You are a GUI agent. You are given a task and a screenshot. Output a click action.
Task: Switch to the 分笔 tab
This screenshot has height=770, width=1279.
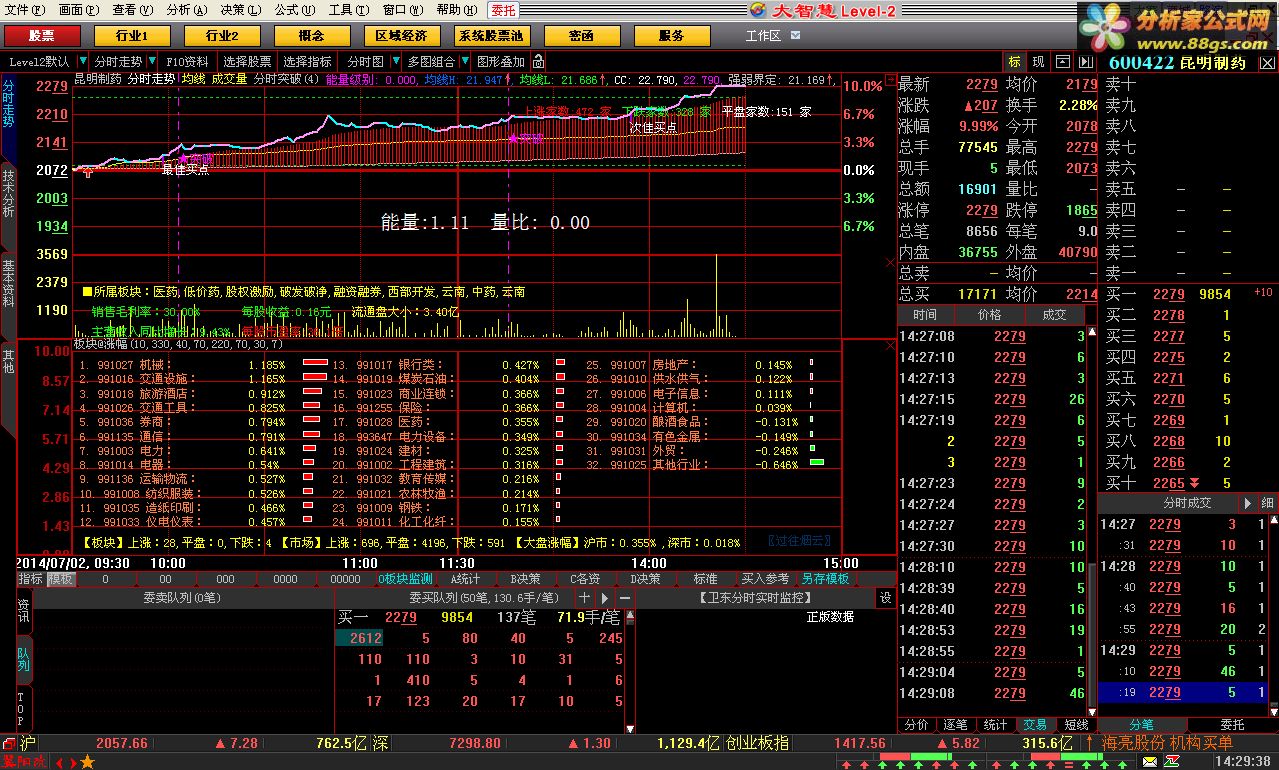click(x=1142, y=725)
